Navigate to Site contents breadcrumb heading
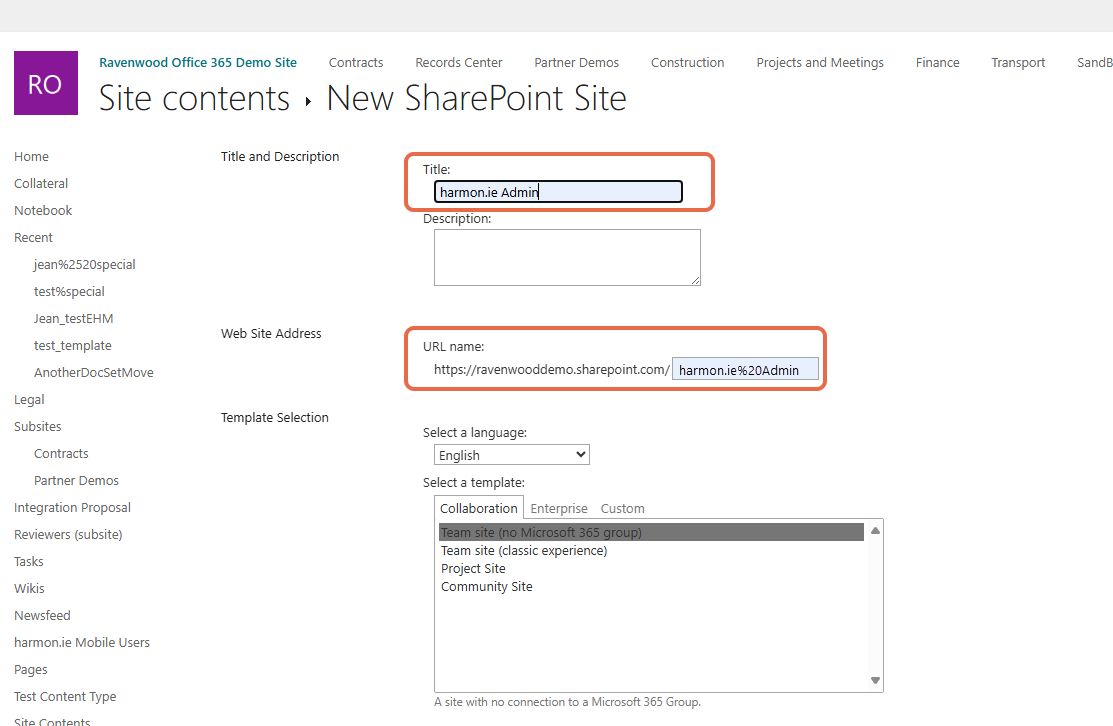1113x726 pixels. [x=194, y=98]
